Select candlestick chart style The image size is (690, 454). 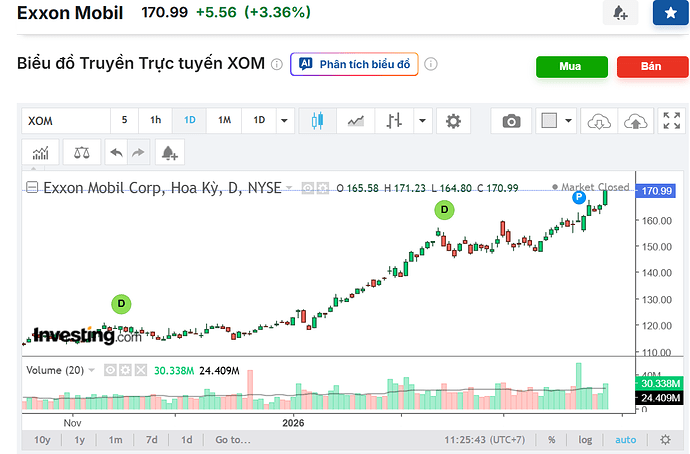(317, 121)
